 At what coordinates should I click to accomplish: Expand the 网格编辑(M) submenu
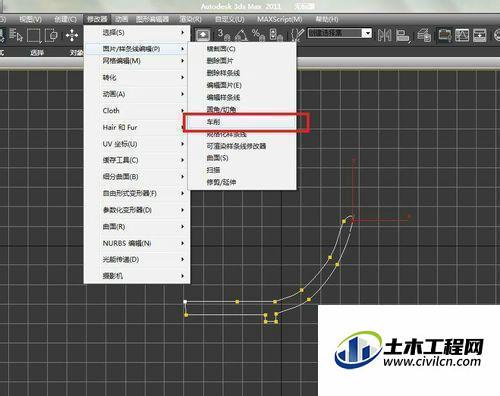tap(137, 61)
